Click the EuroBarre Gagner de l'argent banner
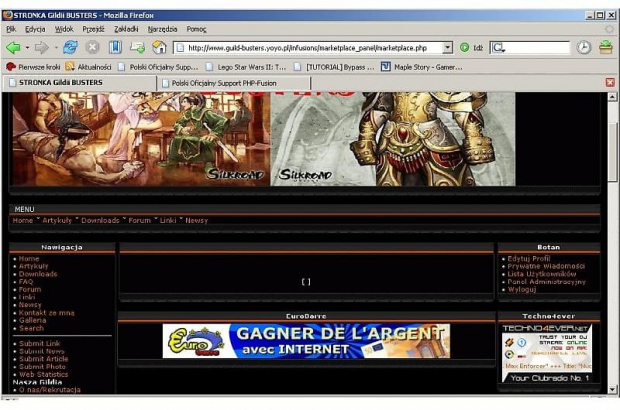620x410 pixels. [306, 341]
